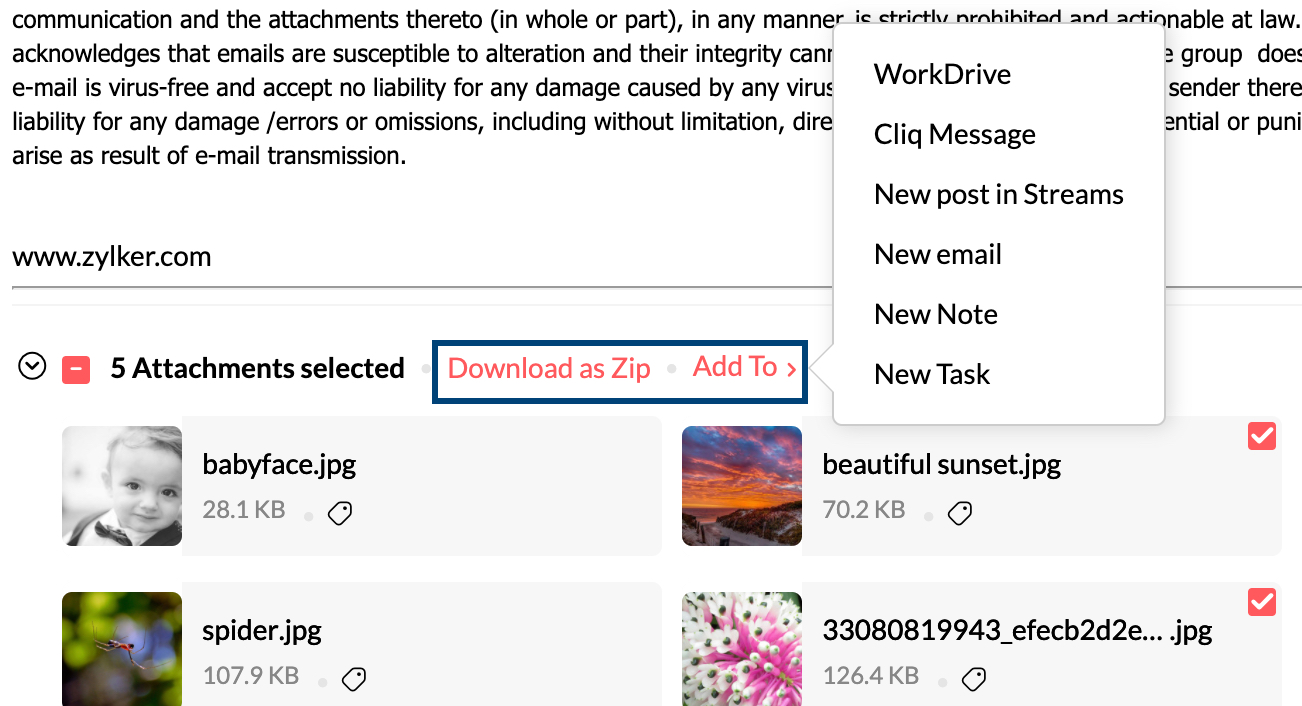Open the Add To submenu
The height and width of the screenshot is (706, 1302).
744,367
